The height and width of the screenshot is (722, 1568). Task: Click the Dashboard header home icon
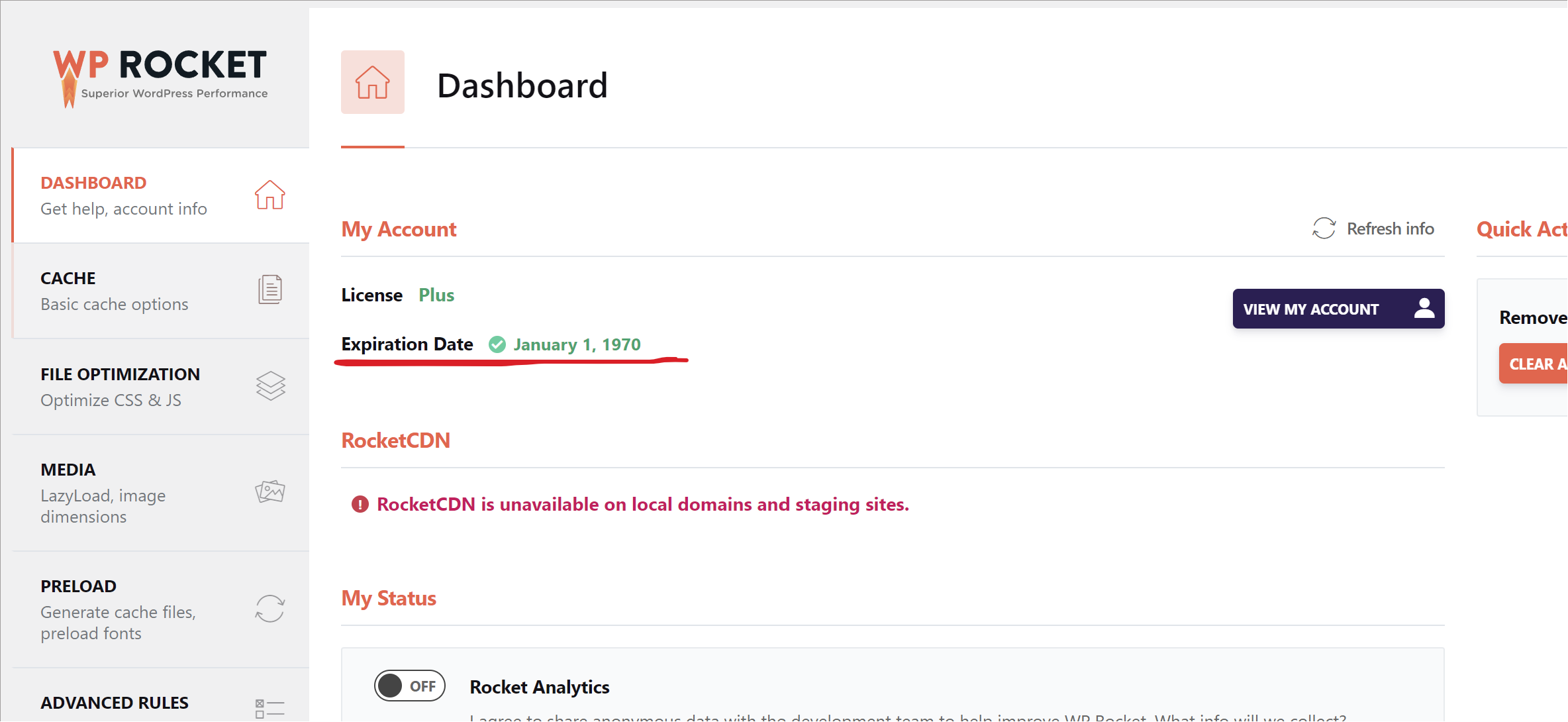coord(373,82)
